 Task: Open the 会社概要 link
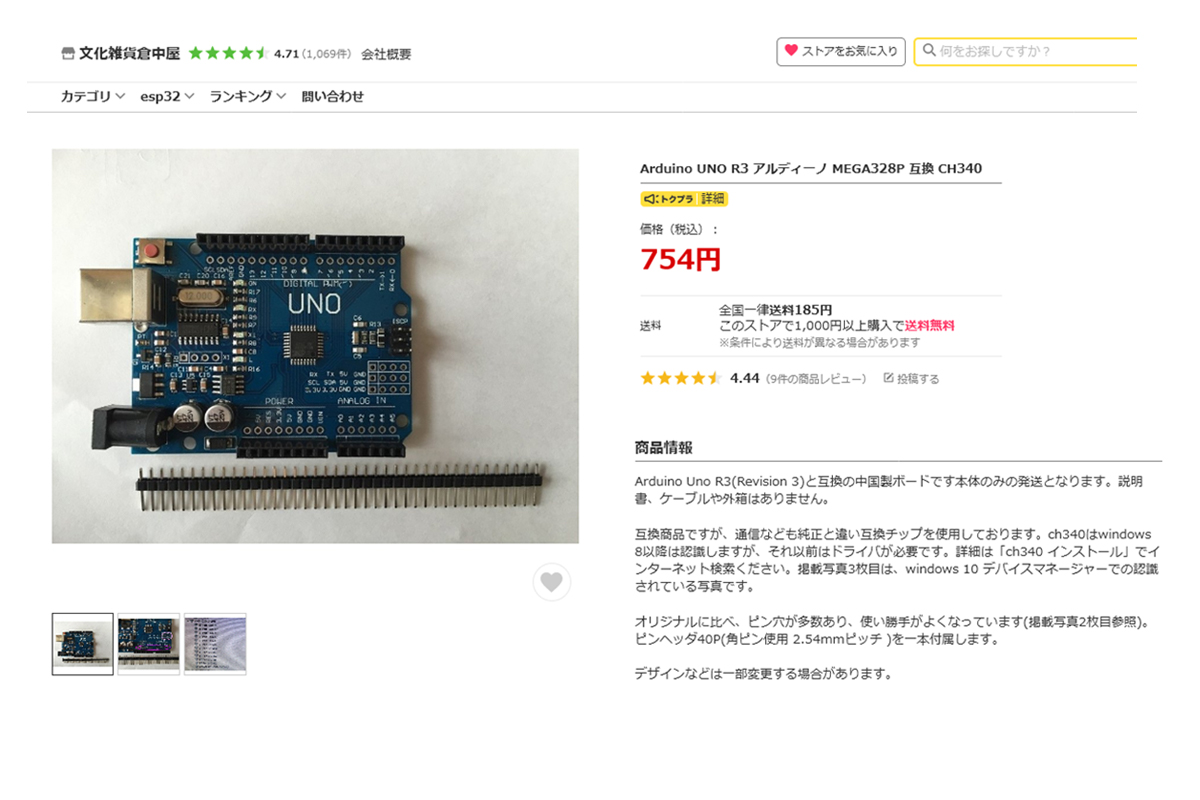pyautogui.click(x=386, y=54)
